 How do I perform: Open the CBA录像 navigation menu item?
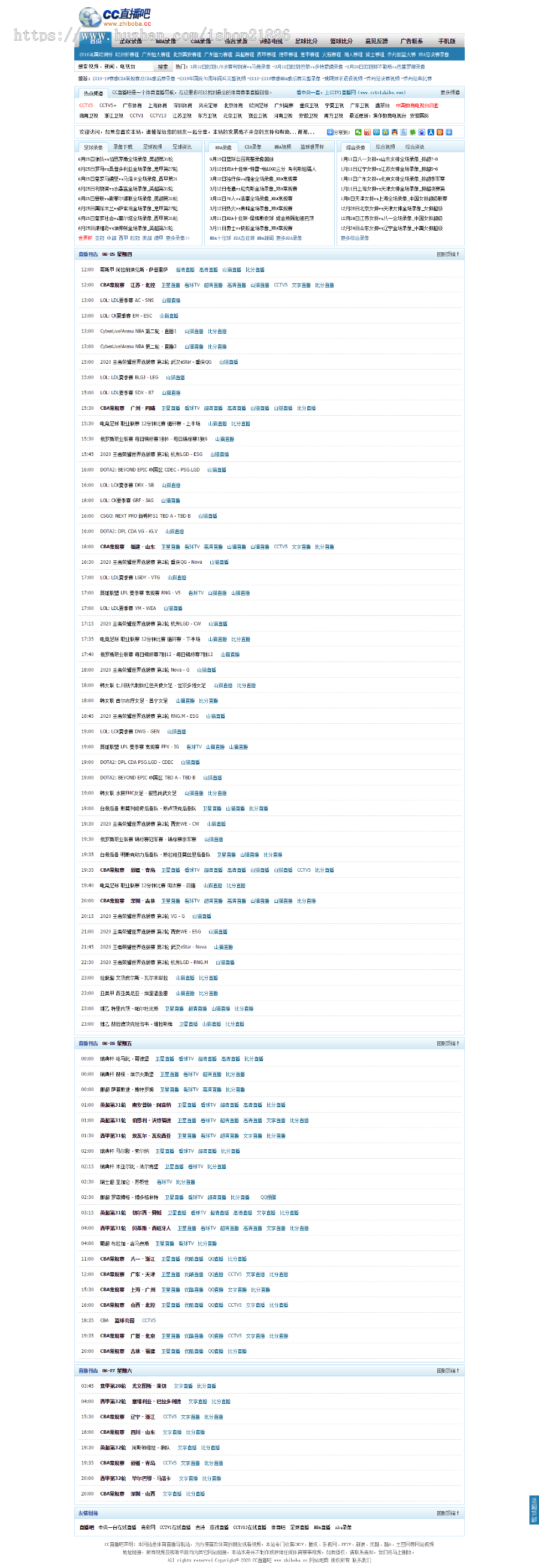201,41
